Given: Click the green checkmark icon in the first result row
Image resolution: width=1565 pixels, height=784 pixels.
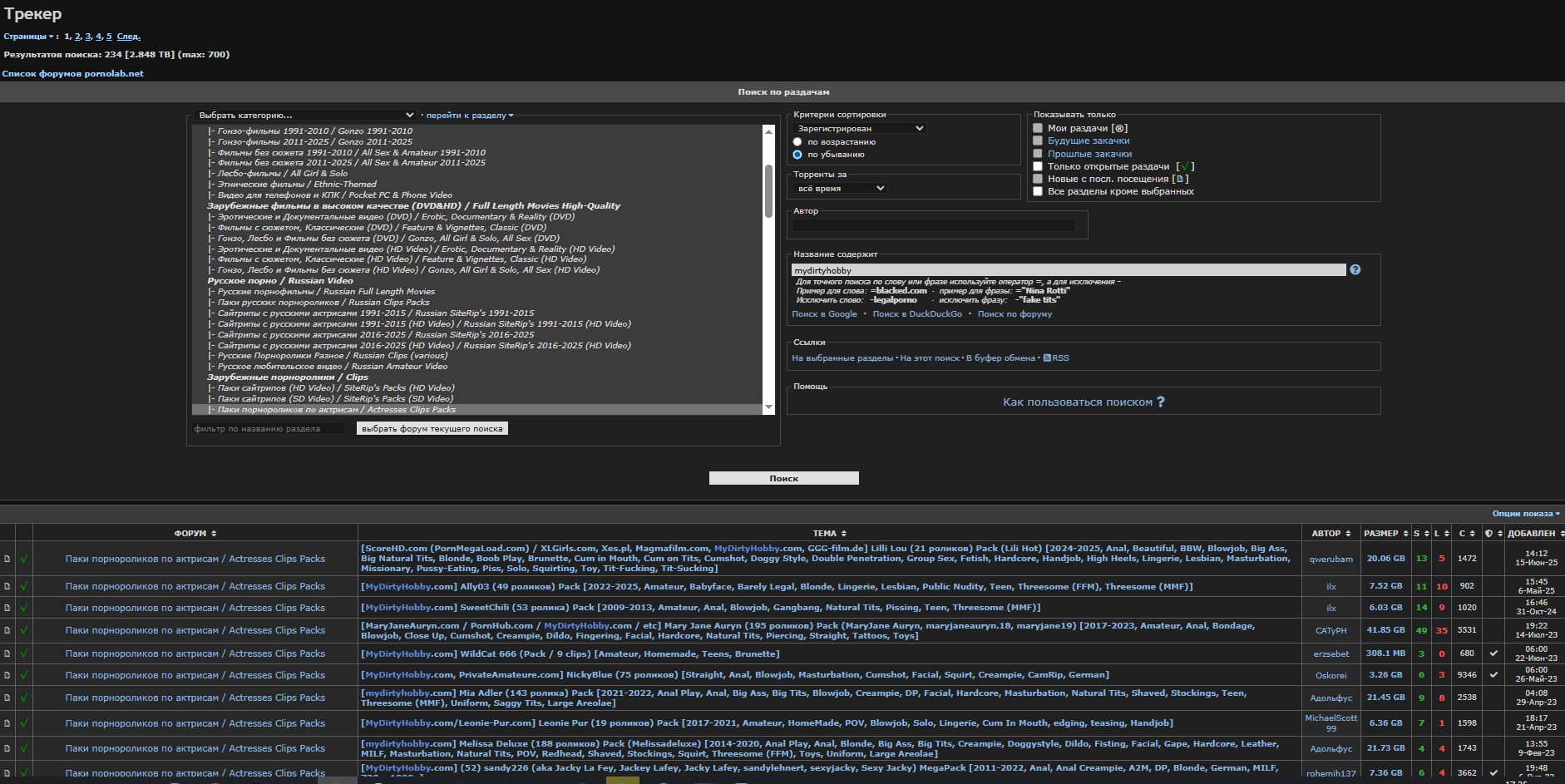Looking at the screenshot, I should coord(24,559).
